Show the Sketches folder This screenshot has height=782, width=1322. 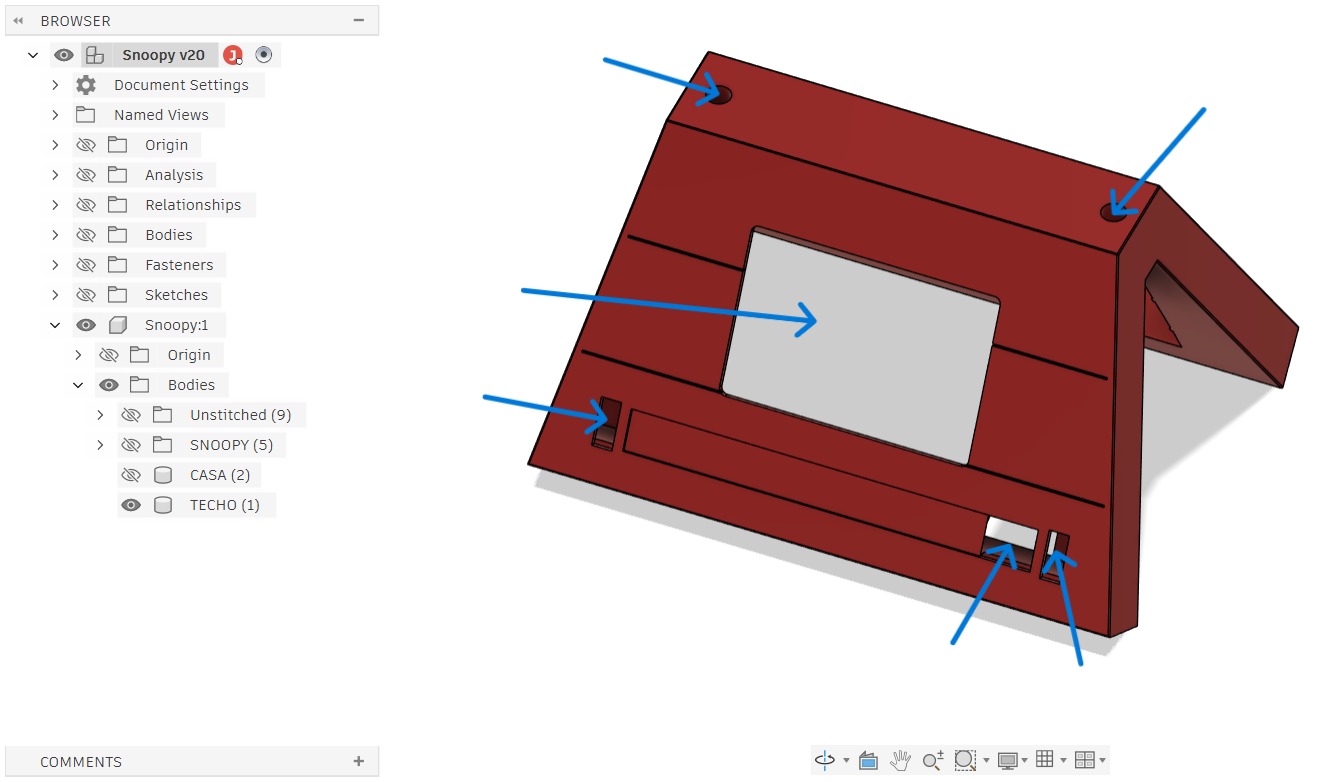(x=86, y=295)
